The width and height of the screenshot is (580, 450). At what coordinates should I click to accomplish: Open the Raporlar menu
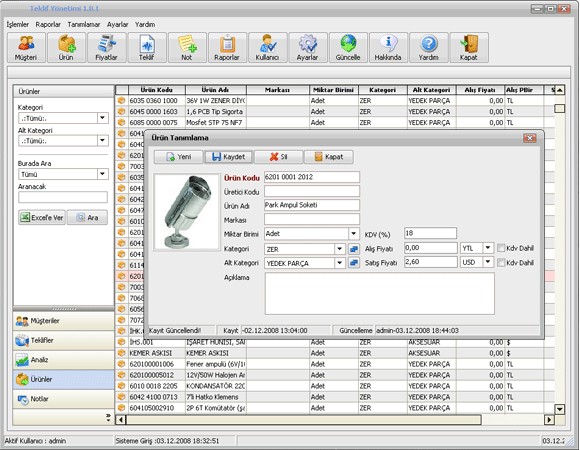48,24
